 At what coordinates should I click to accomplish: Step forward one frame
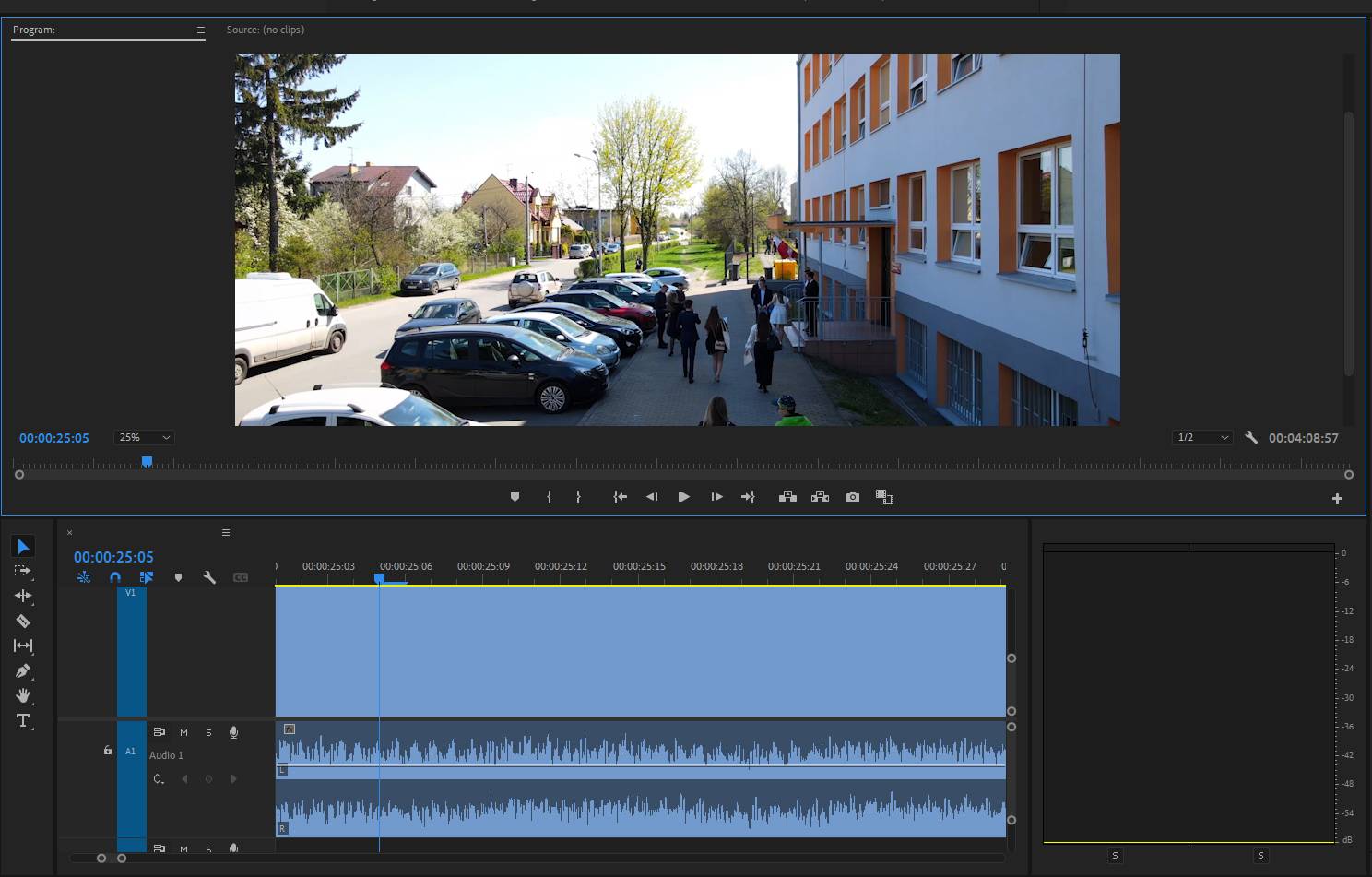(716, 497)
